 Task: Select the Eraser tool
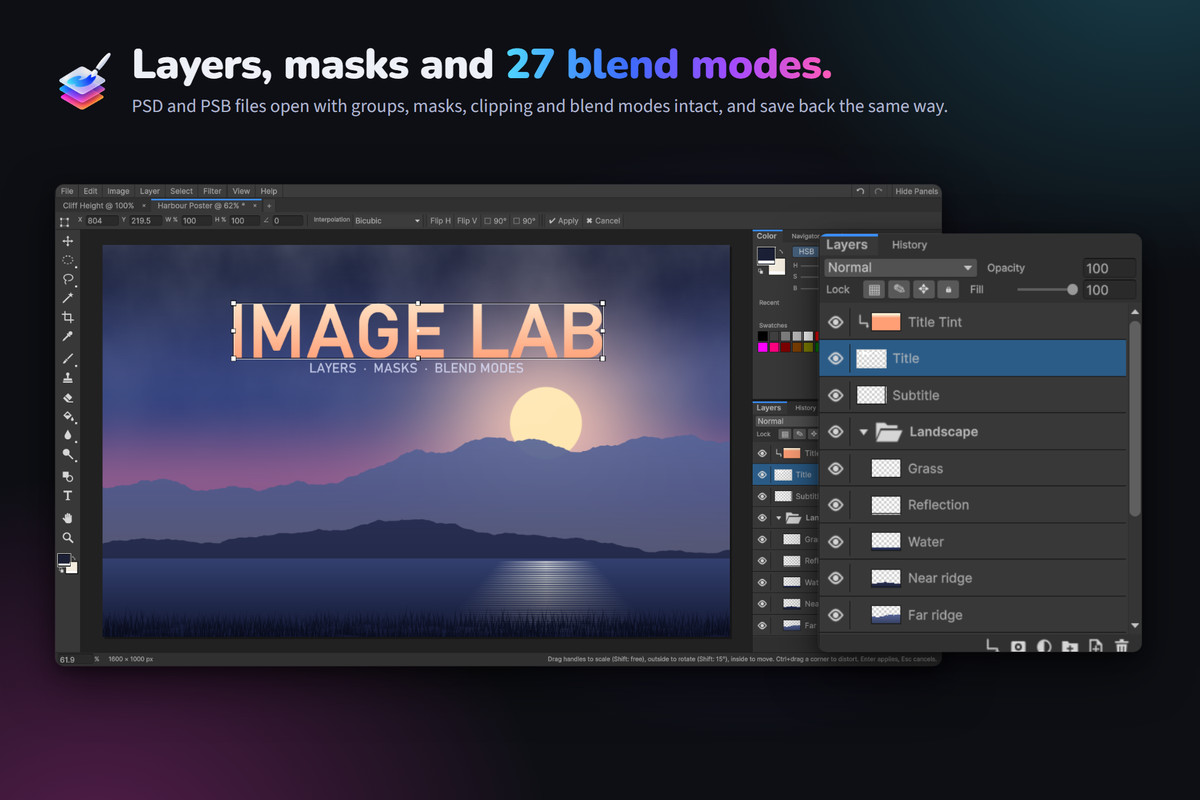coord(68,397)
